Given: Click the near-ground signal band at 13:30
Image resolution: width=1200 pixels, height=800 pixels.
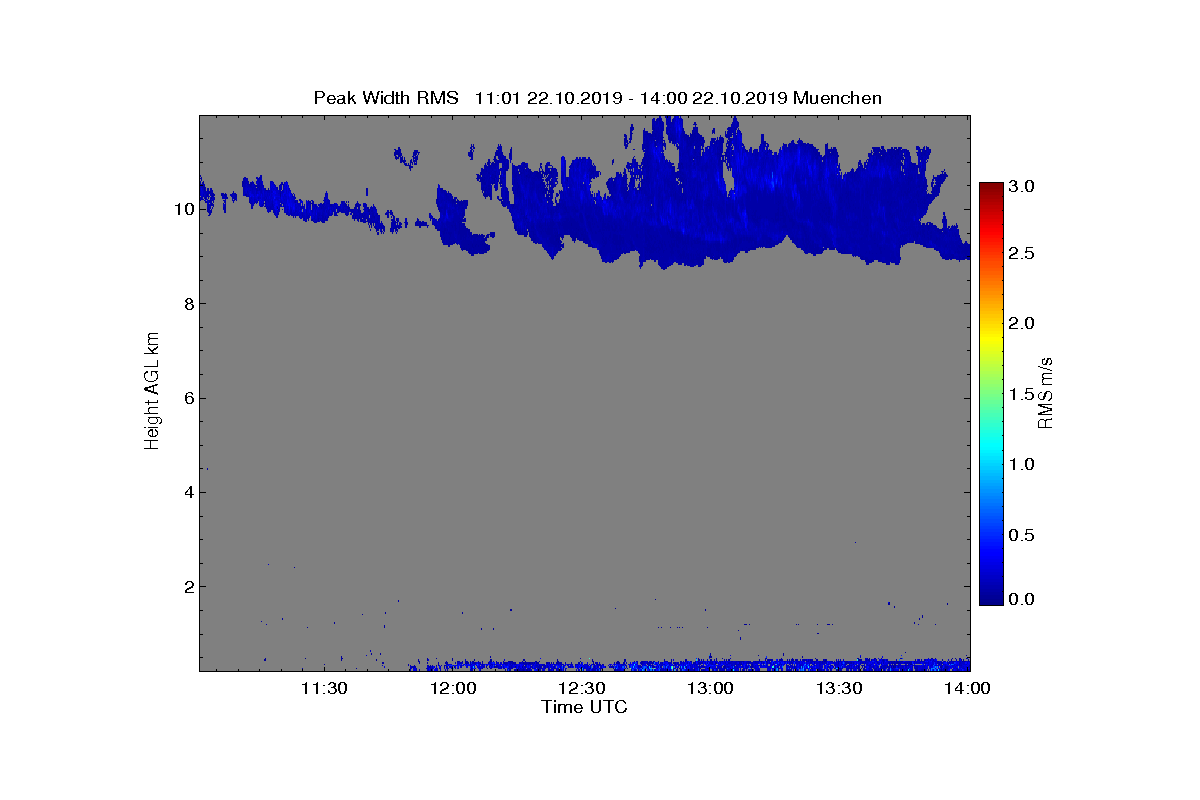Looking at the screenshot, I should click(840, 664).
